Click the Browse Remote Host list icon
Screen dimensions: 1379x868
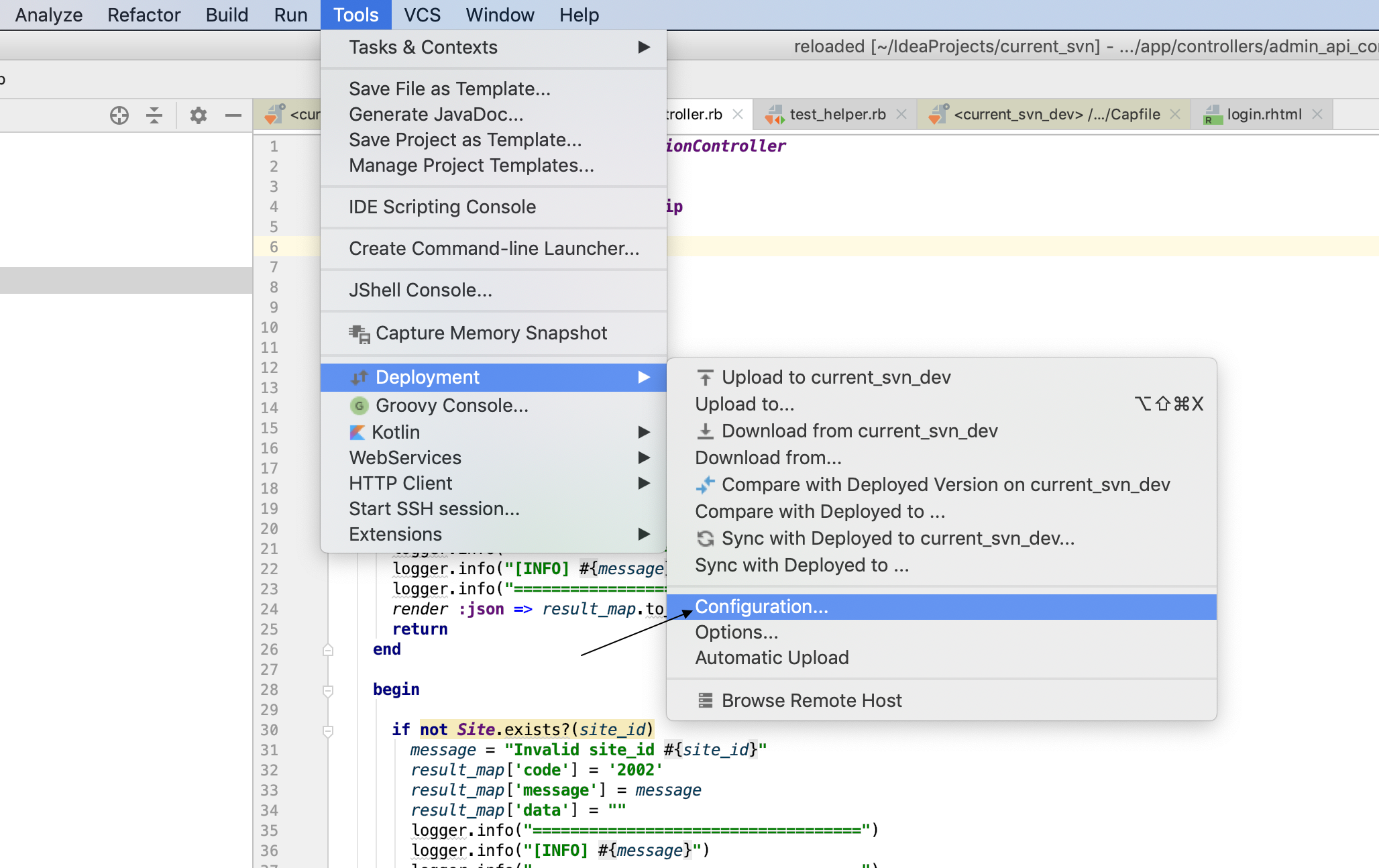point(705,701)
